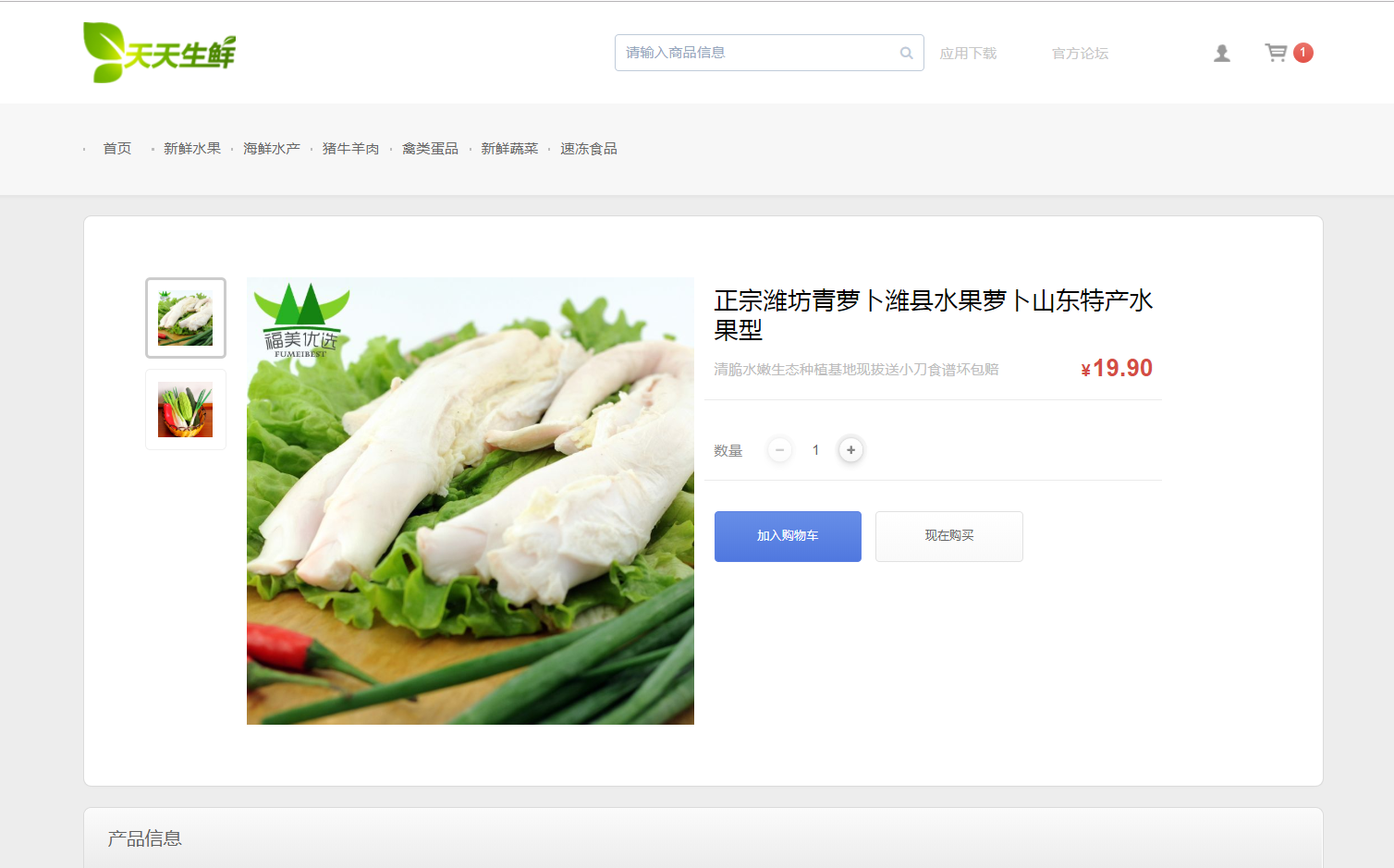Viewport: 1394px width, 868px height.
Task: Click the 加入购物车 button
Action: tap(788, 536)
